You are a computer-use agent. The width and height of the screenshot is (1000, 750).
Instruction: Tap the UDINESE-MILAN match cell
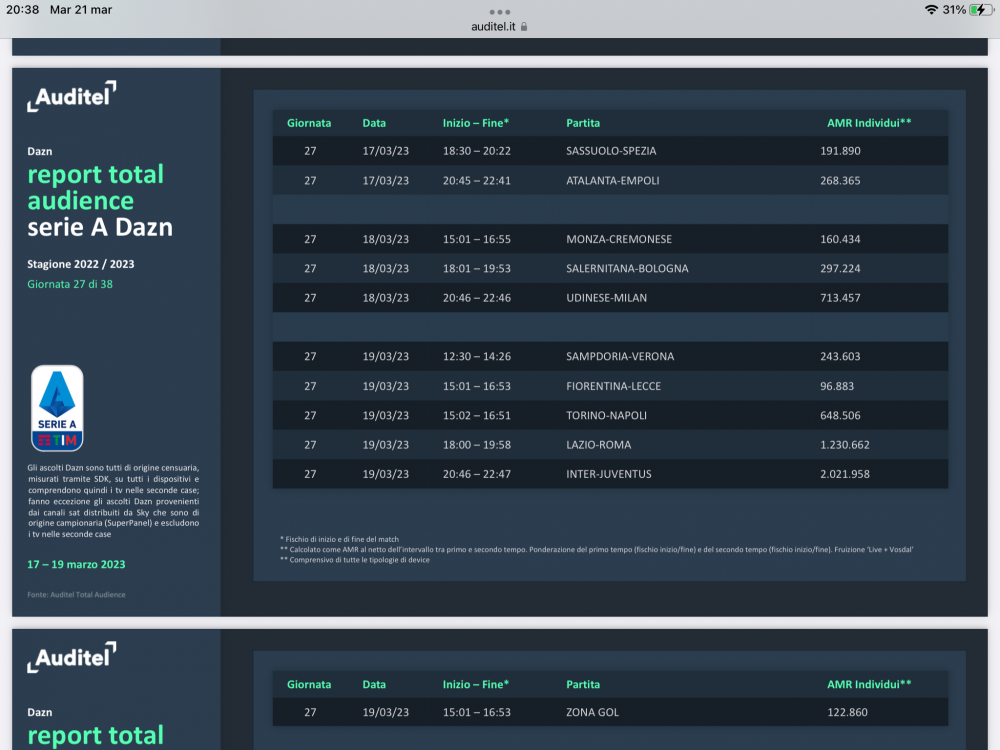[606, 298]
